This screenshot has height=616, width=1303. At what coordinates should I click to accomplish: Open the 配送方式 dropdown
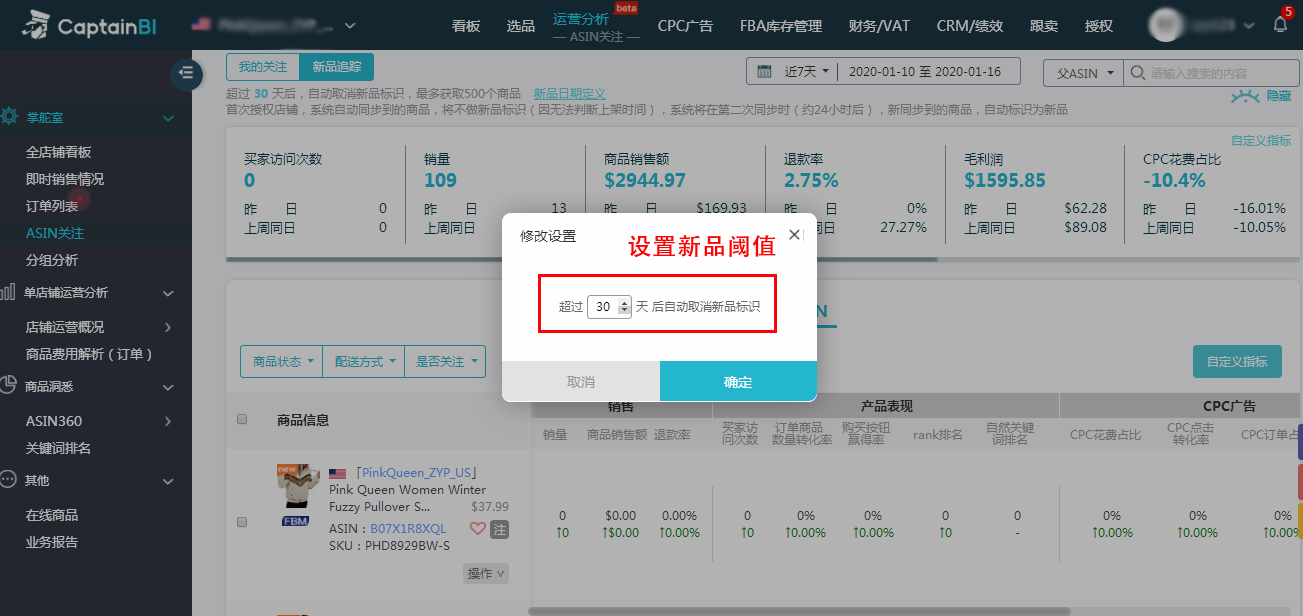pyautogui.click(x=364, y=362)
